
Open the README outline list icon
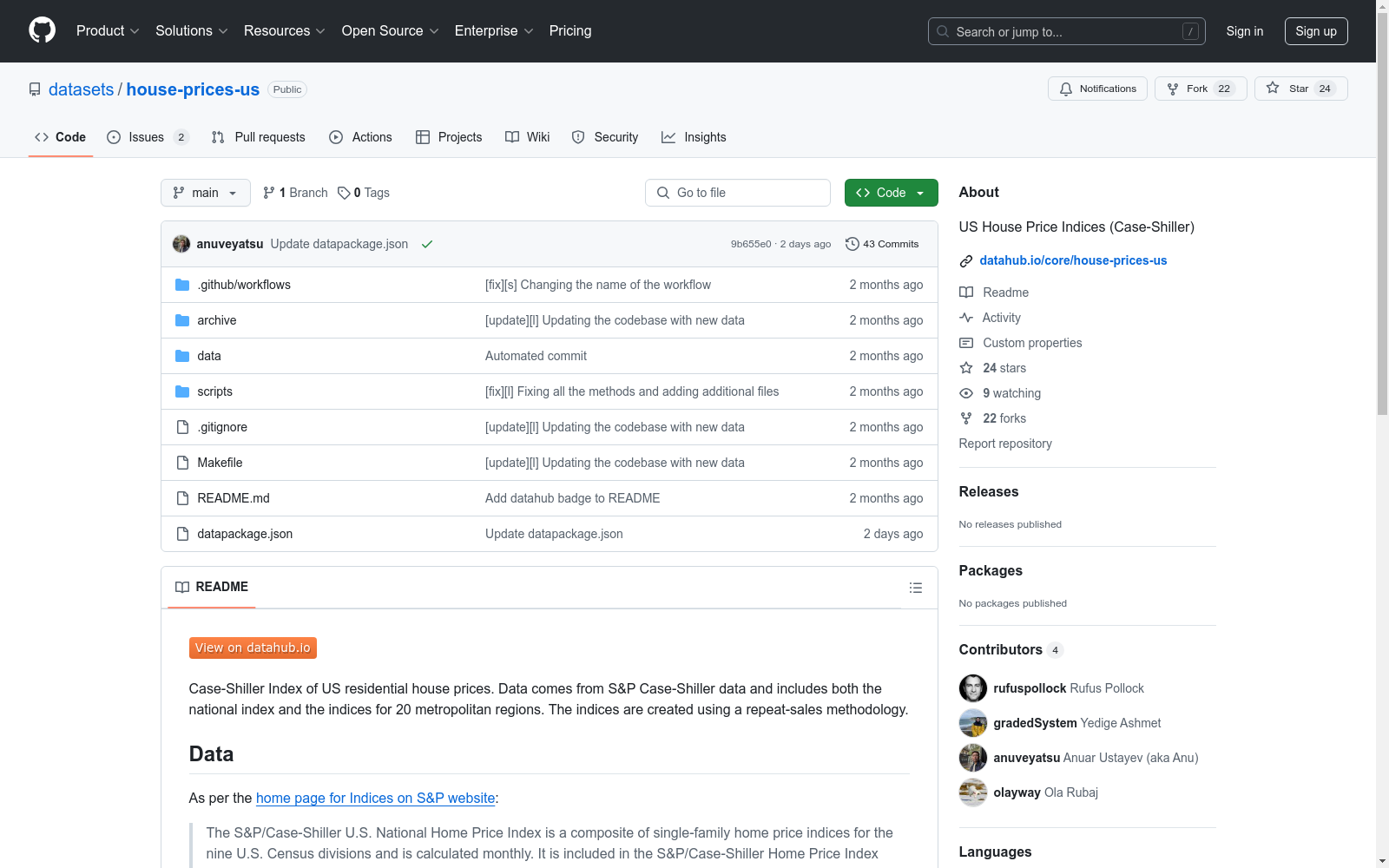click(915, 588)
